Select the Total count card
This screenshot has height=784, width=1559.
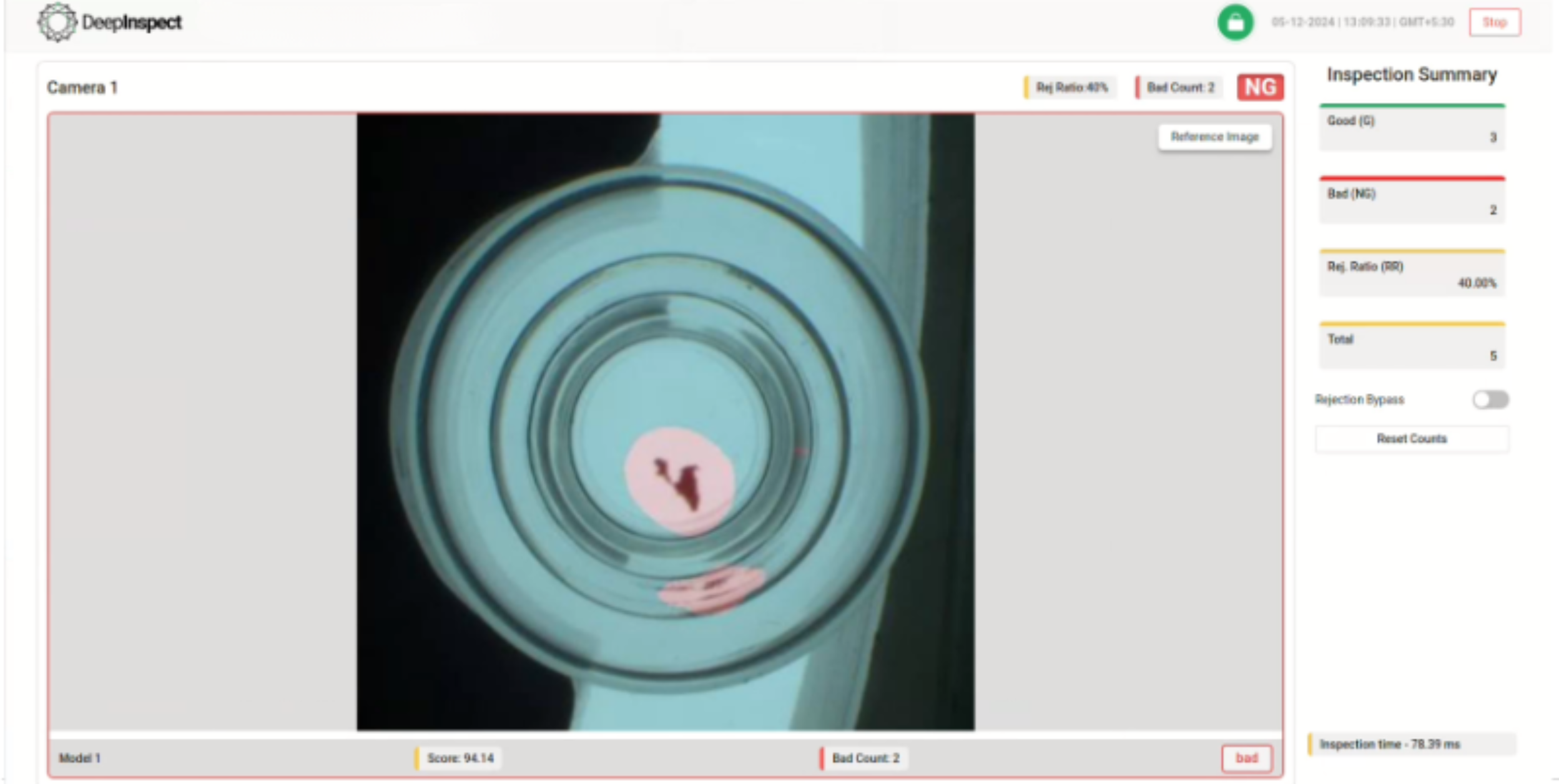[1412, 347]
